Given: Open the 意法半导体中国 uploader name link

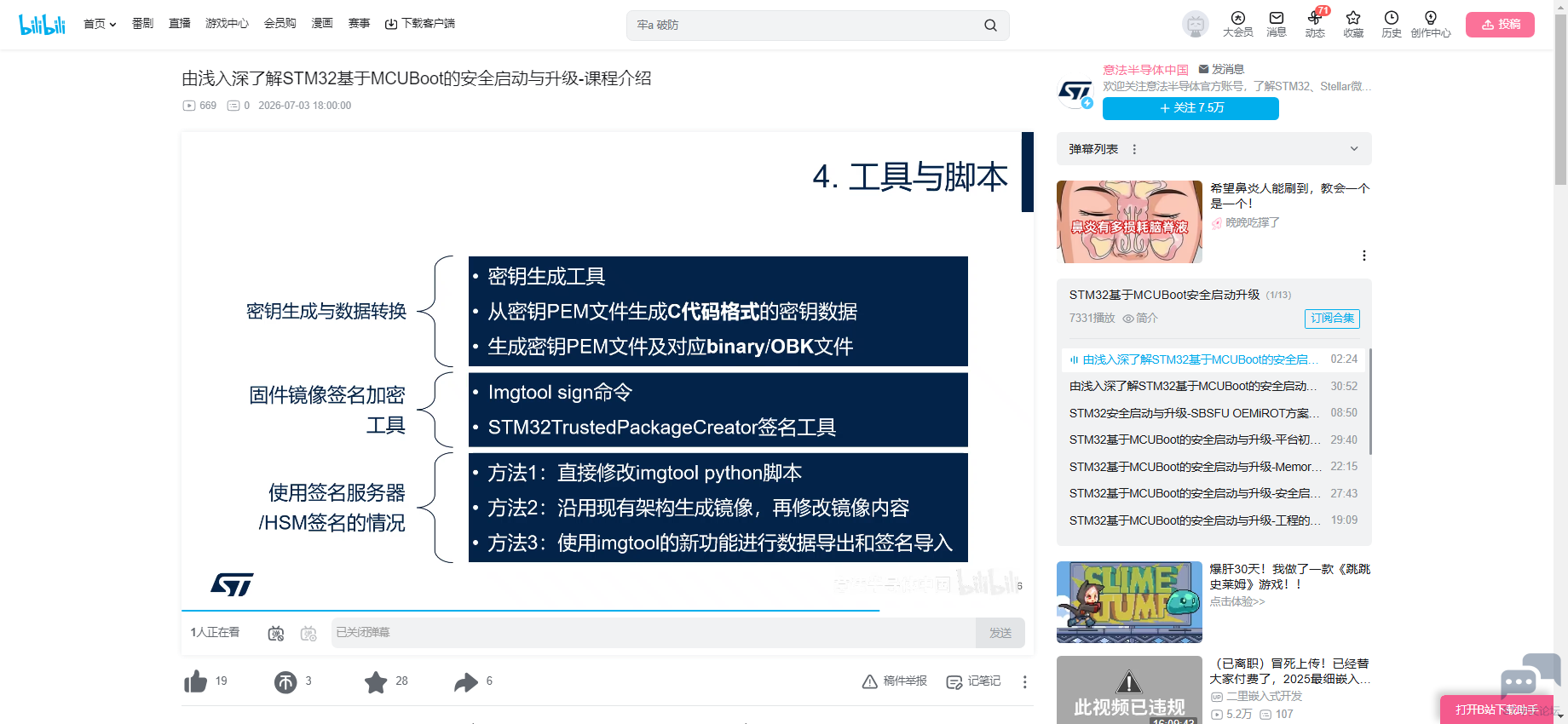Looking at the screenshot, I should 1145,70.
